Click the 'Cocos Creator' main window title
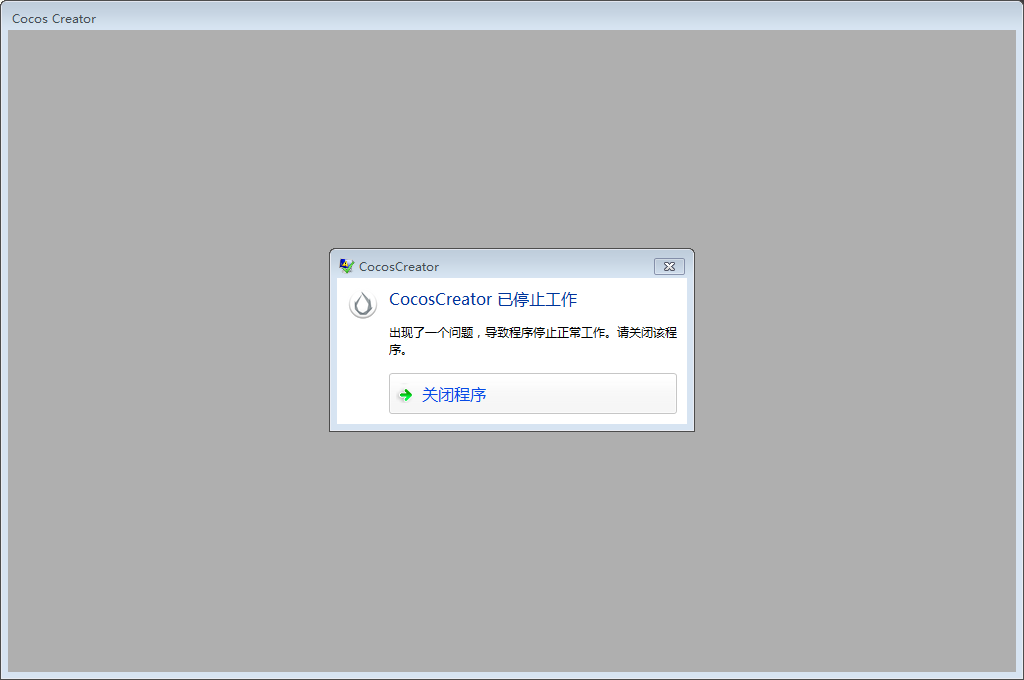 pyautogui.click(x=54, y=19)
